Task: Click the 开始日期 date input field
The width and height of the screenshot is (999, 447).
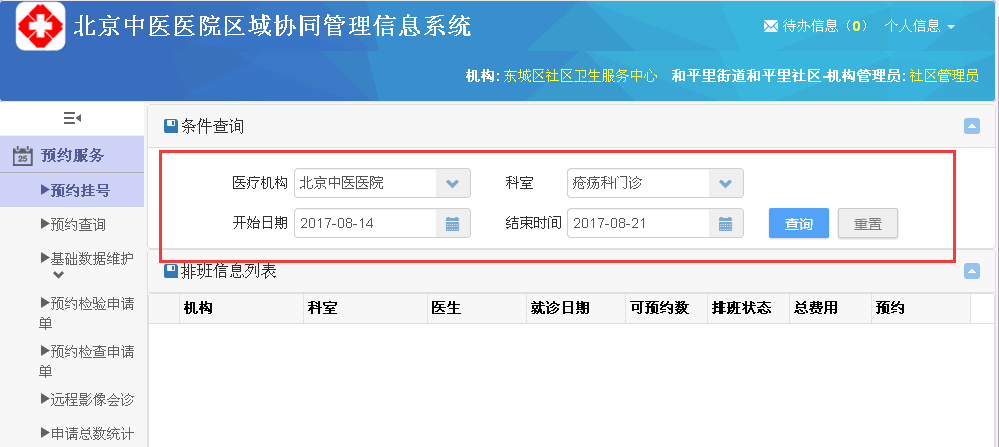Action: [x=365, y=223]
